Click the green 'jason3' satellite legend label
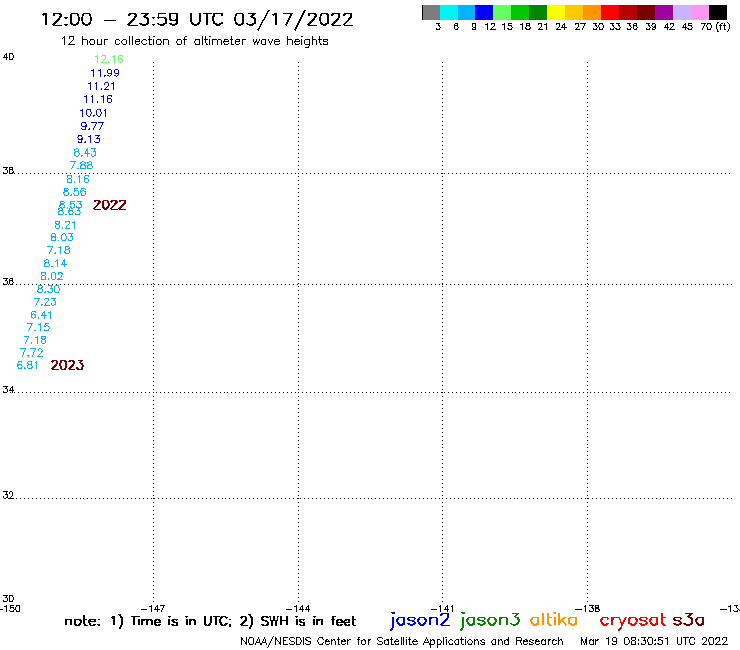 point(490,620)
